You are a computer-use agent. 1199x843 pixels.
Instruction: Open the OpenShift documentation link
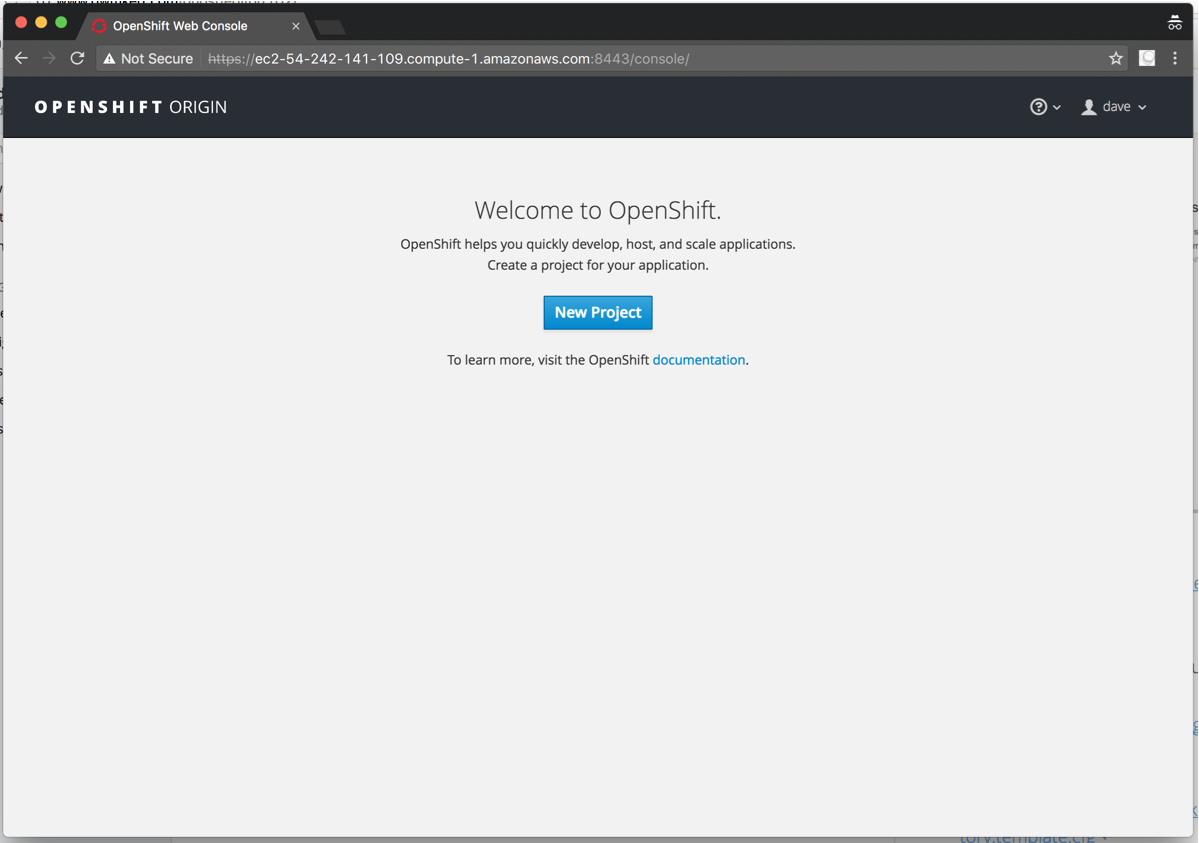[699, 360]
